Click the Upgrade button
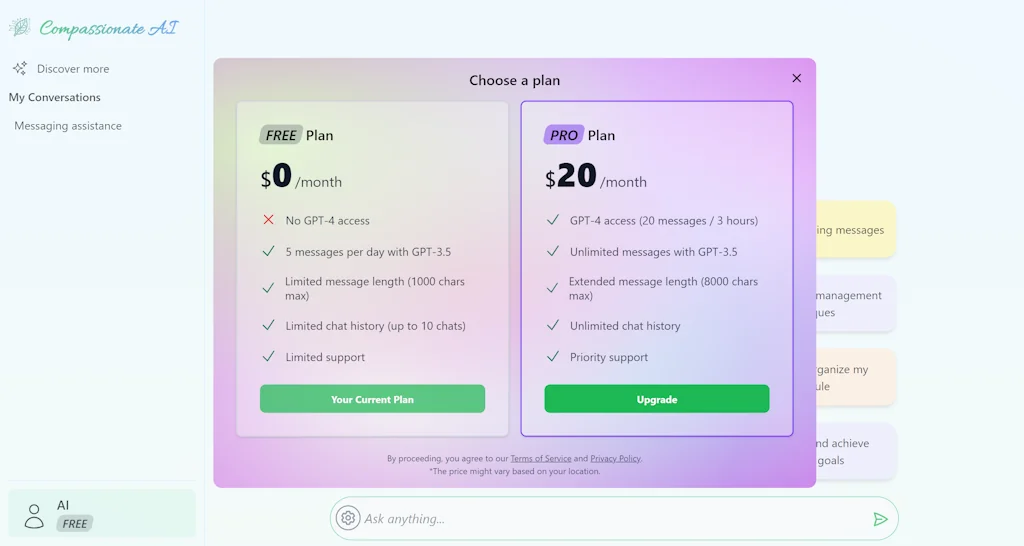Image resolution: width=1024 pixels, height=546 pixels. pyautogui.click(x=656, y=399)
